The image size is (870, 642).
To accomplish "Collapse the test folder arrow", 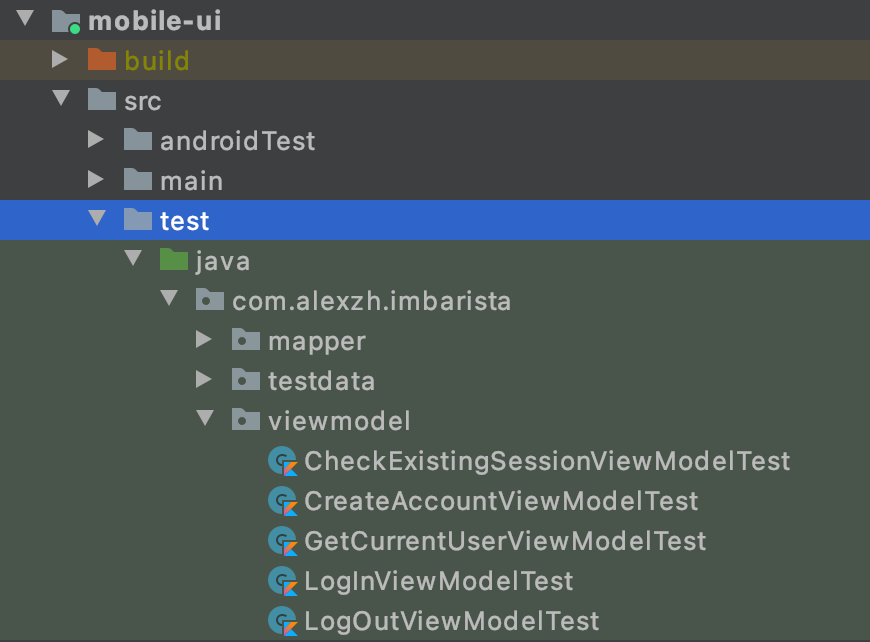I will (96, 219).
